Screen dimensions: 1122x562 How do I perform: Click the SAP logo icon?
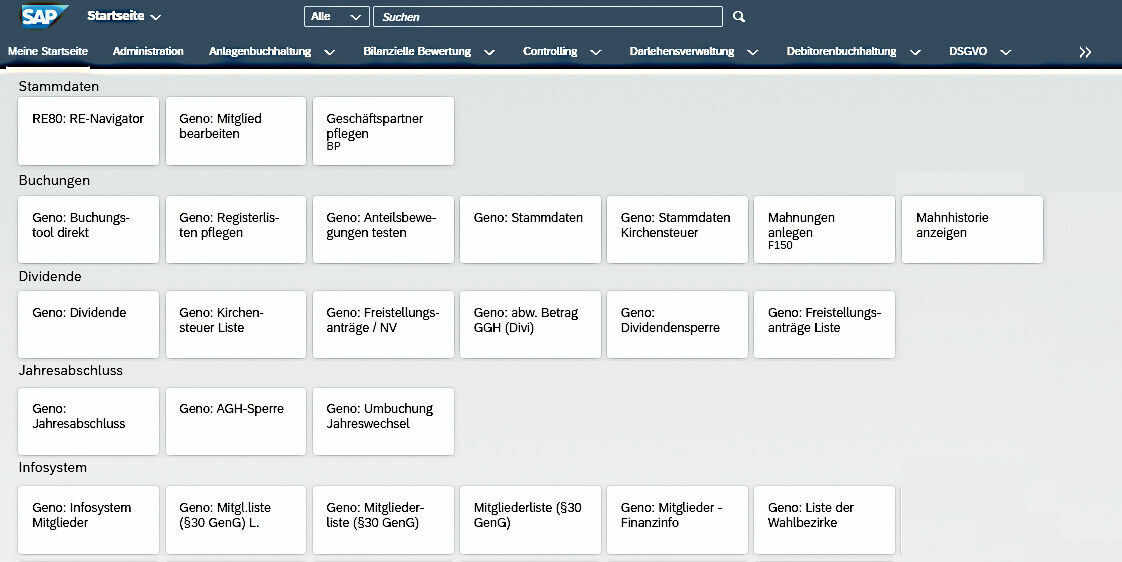(x=45, y=16)
